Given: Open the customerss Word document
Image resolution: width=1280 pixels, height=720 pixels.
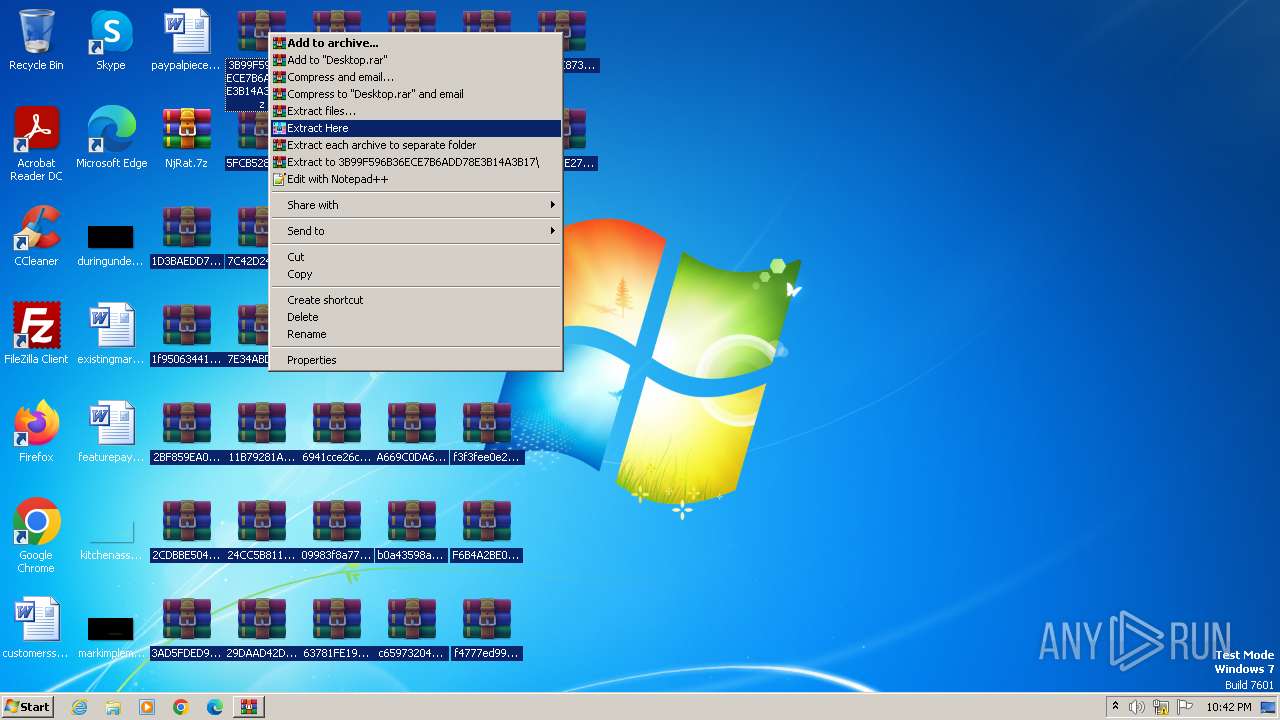Looking at the screenshot, I should tap(36, 629).
